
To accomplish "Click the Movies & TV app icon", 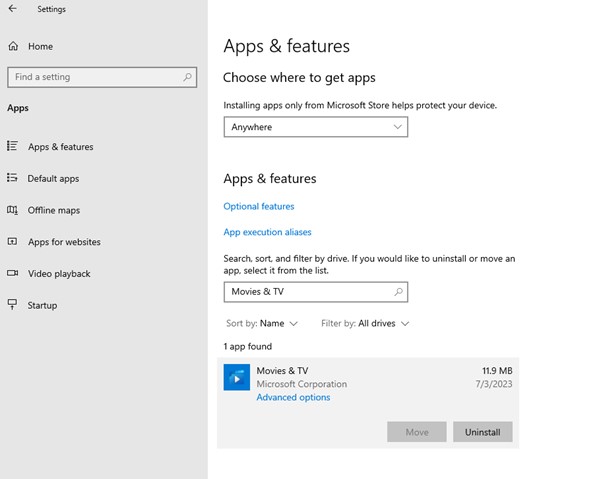I will click(237, 378).
